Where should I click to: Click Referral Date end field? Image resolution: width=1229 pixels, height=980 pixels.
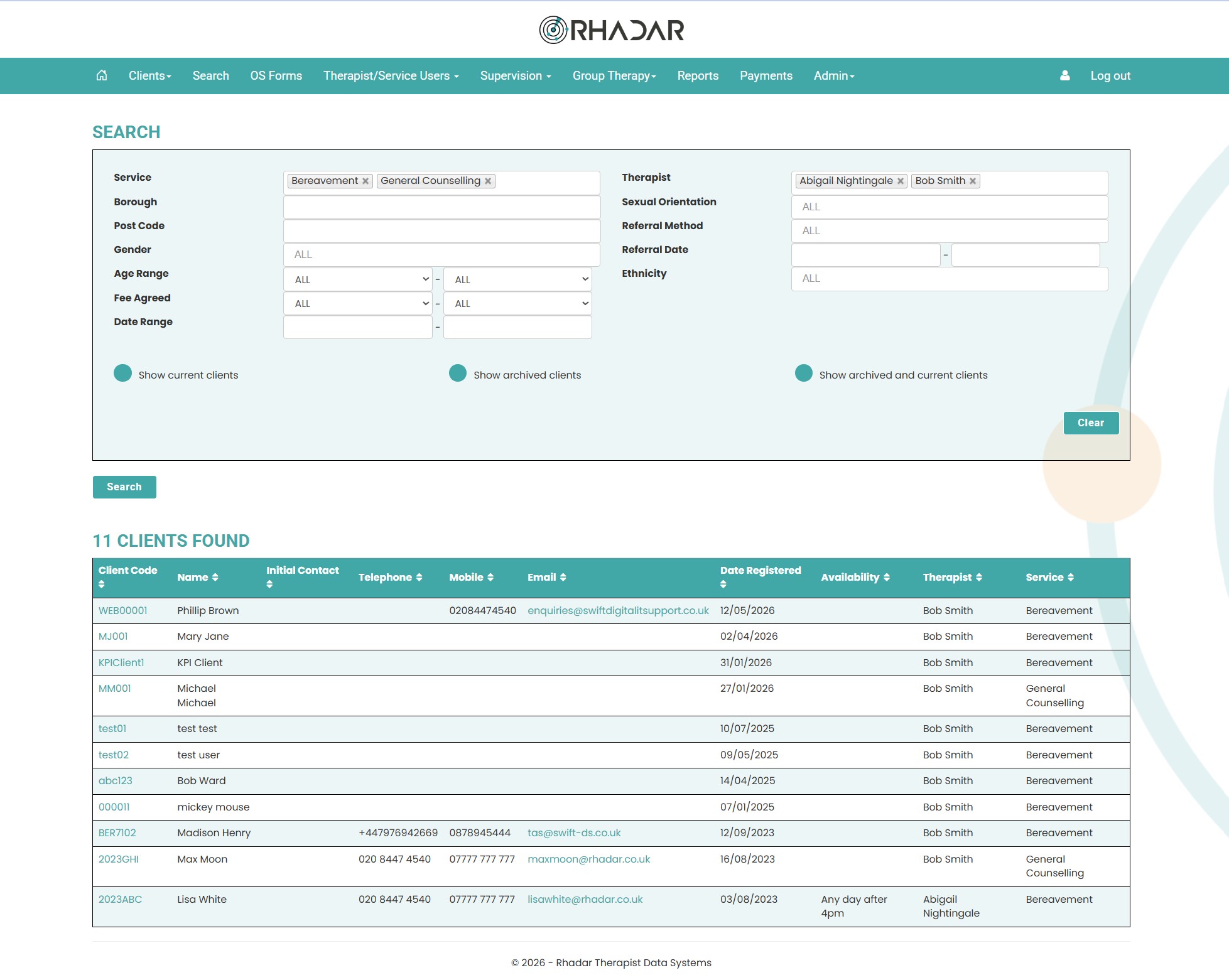click(x=1026, y=255)
